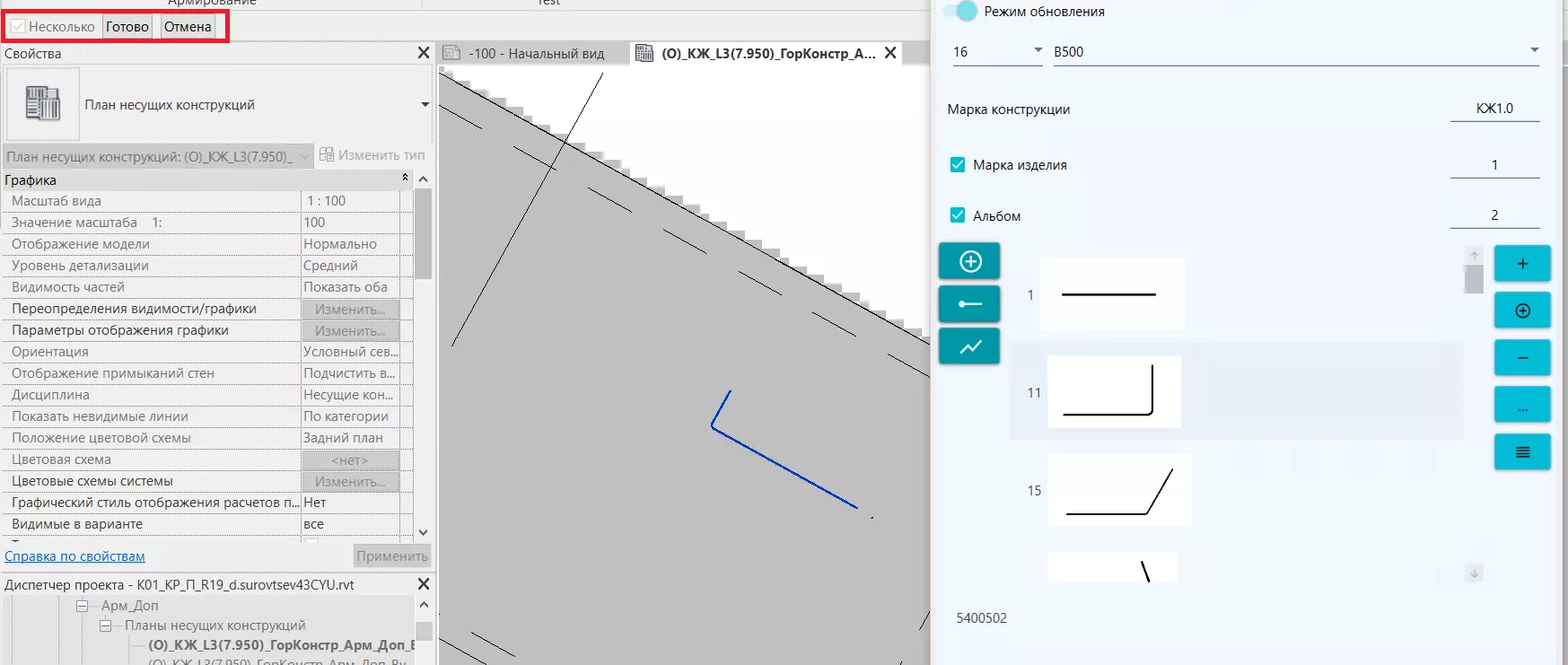Click the polyline zigzag tool icon
Image resolution: width=1568 pixels, height=665 pixels.
tap(969, 346)
